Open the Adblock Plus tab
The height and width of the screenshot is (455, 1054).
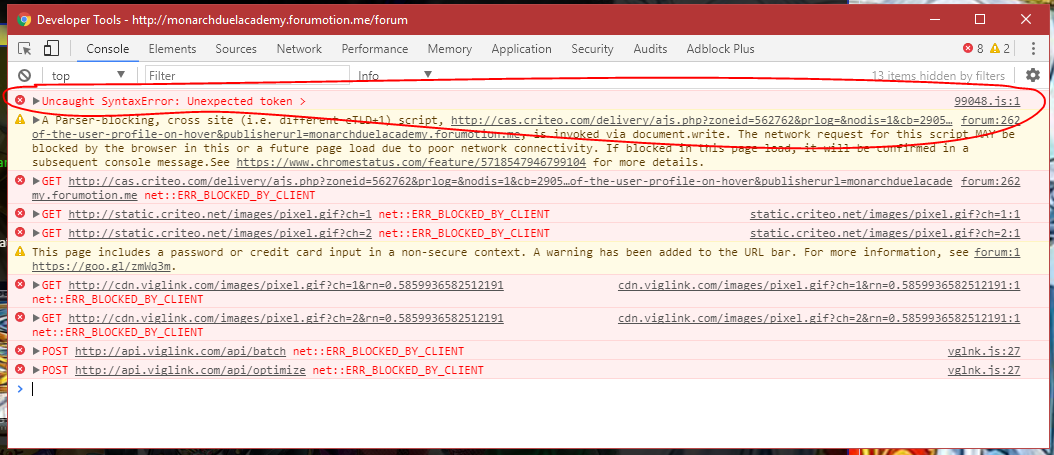[x=720, y=48]
